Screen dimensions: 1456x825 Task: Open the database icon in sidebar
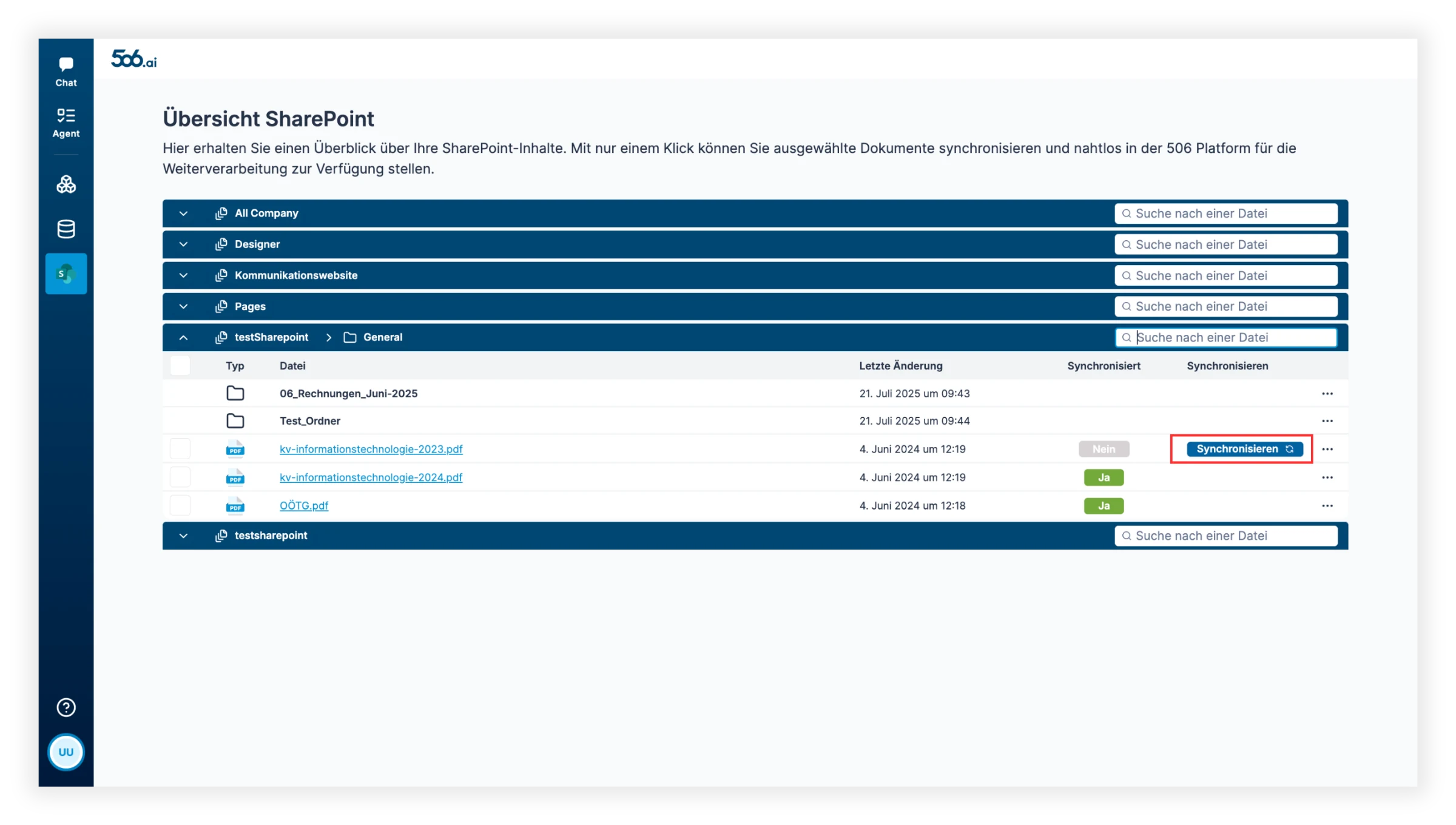(x=66, y=229)
